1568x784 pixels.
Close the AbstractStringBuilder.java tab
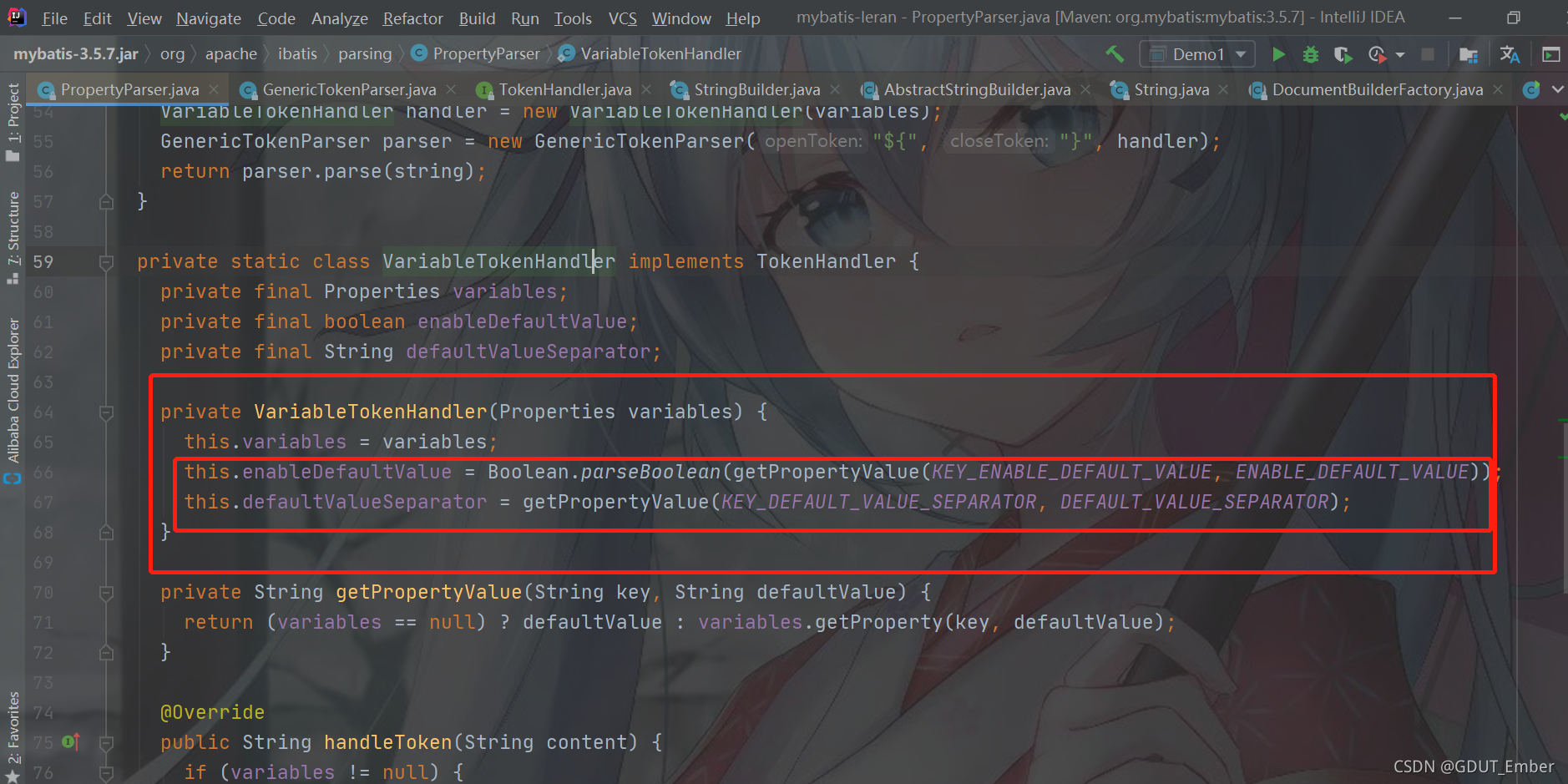[x=1085, y=89]
